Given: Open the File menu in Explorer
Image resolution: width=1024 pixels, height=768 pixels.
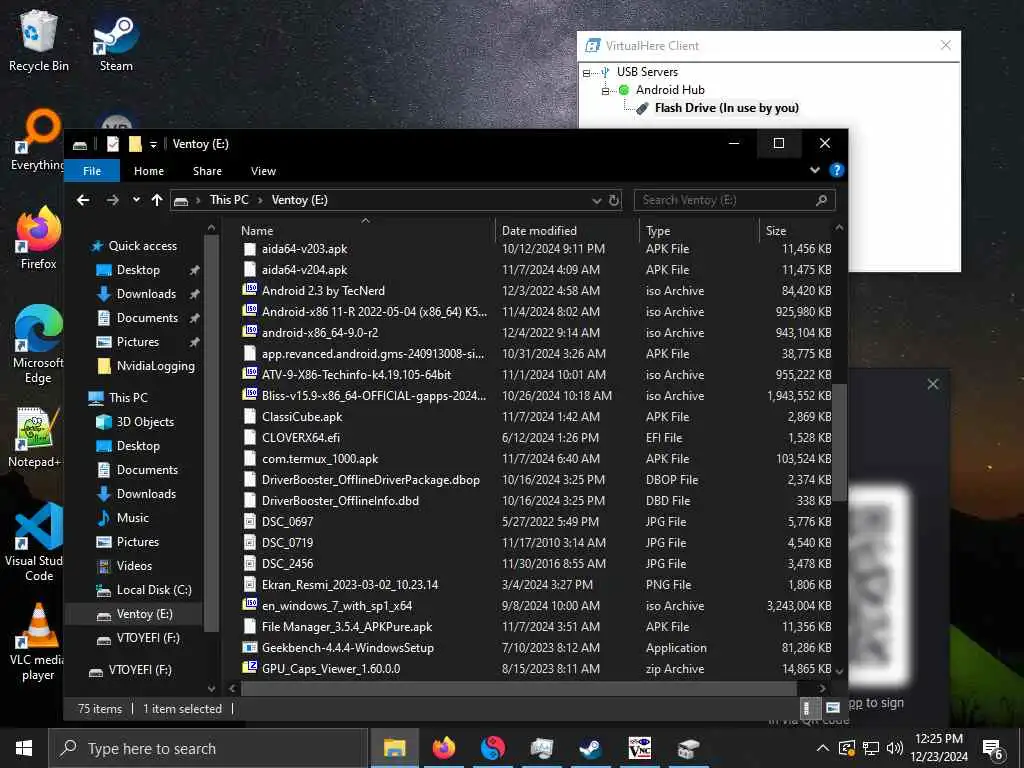Looking at the screenshot, I should click(92, 170).
